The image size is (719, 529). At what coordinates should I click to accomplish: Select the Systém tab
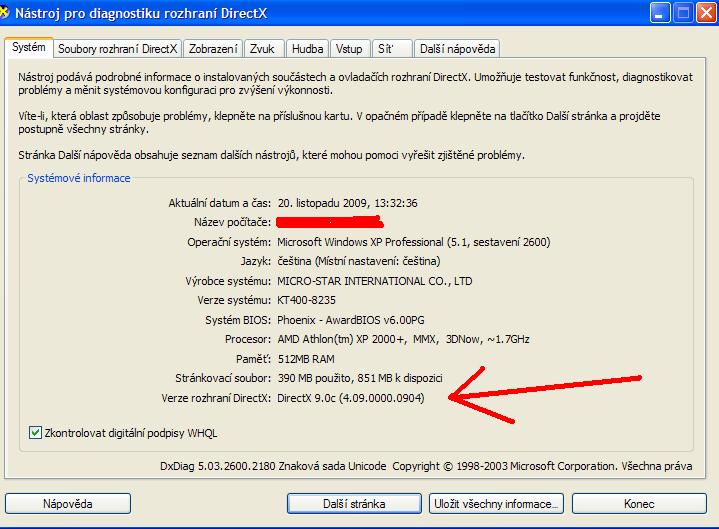pyautogui.click(x=28, y=47)
